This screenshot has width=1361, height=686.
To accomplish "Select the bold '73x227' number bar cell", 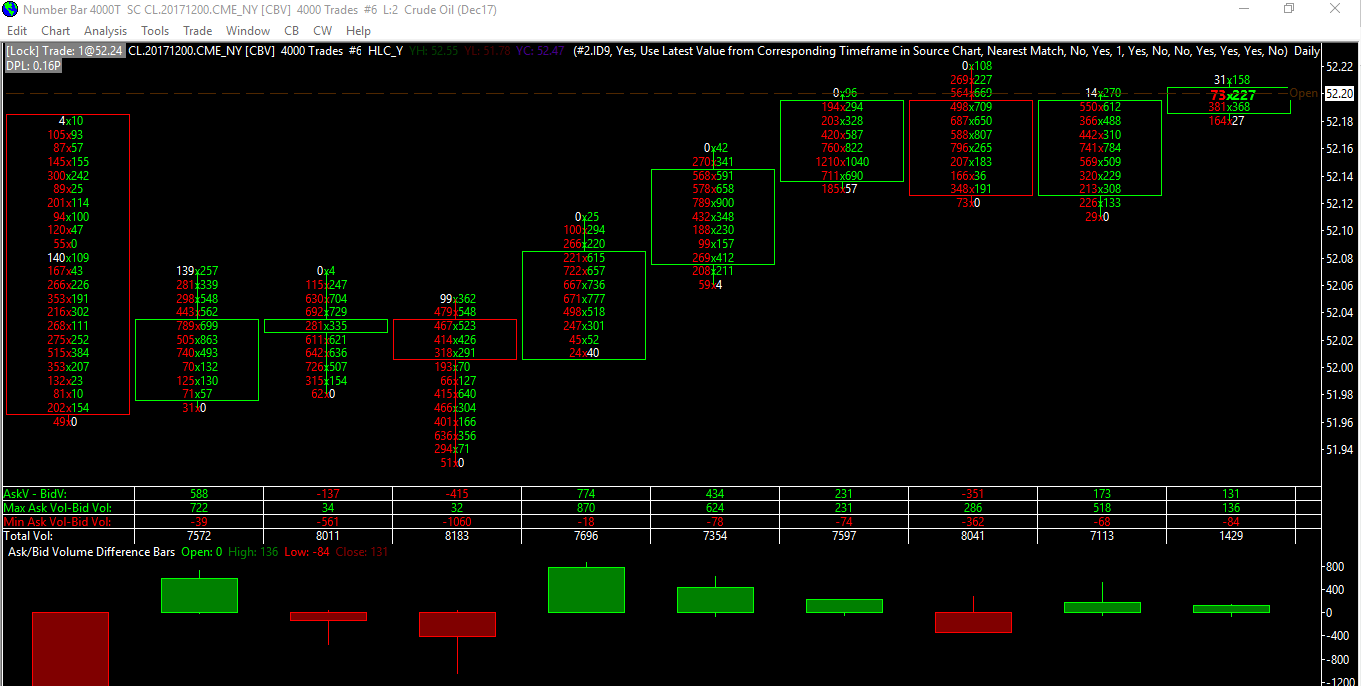I will [x=1232, y=94].
